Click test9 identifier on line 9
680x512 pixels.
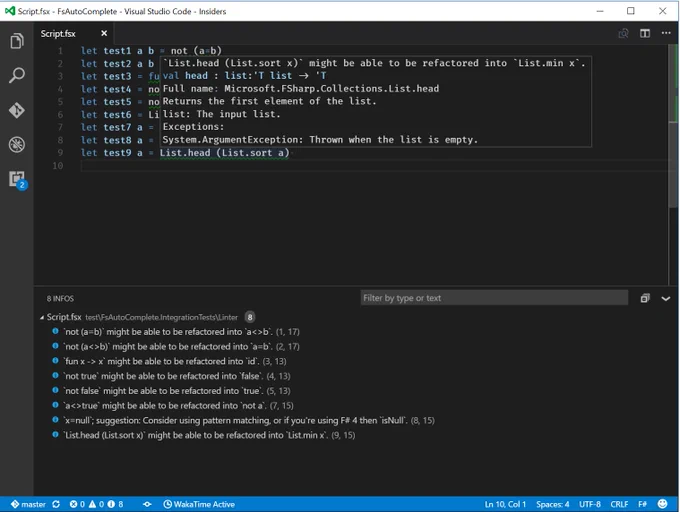pyautogui.click(x=117, y=153)
